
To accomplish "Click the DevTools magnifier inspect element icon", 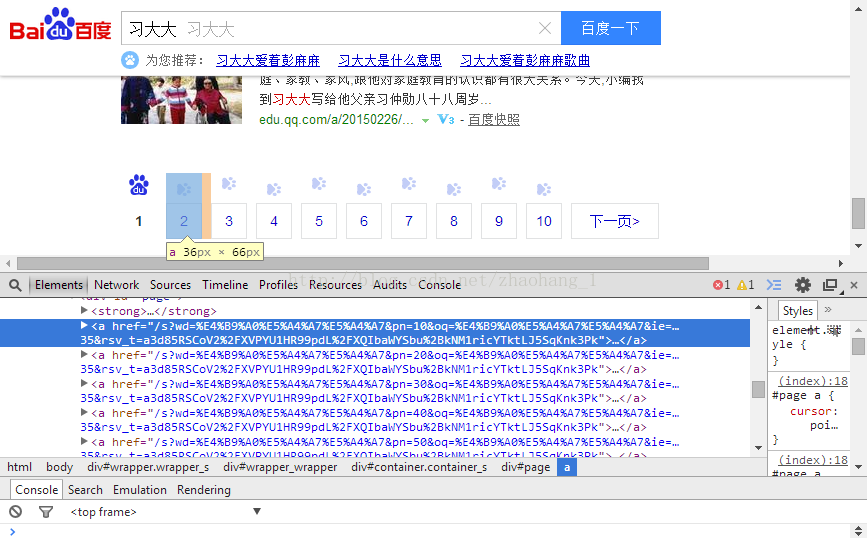I will tap(15, 285).
